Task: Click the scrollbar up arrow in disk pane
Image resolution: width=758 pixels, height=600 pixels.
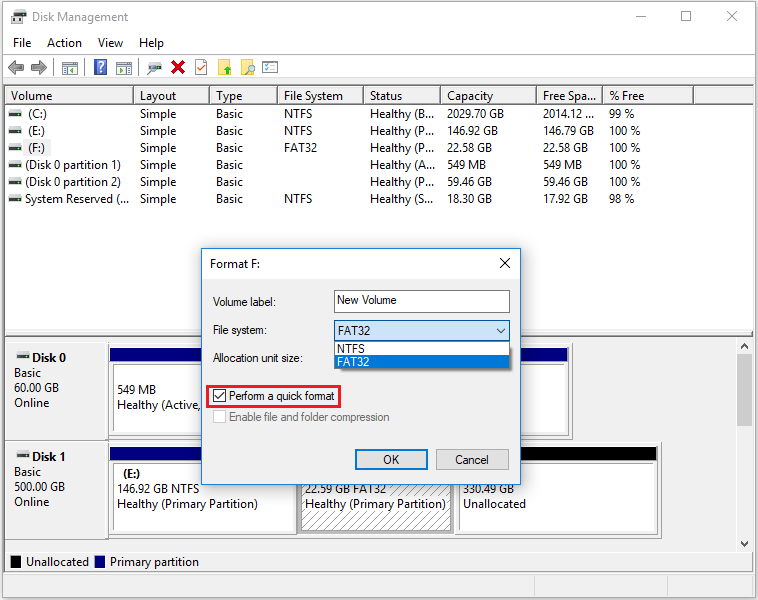Action: click(x=744, y=346)
